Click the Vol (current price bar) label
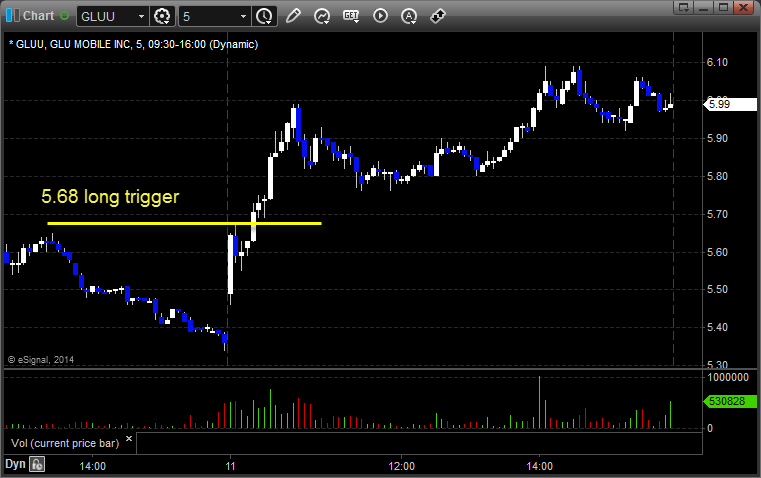Image resolution: width=761 pixels, height=478 pixels. coord(65,443)
